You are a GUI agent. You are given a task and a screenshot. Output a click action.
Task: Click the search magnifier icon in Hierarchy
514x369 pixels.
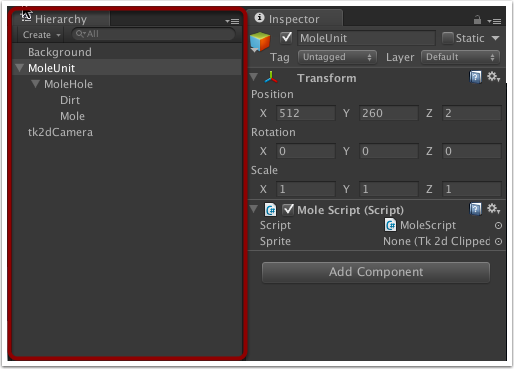click(x=80, y=34)
